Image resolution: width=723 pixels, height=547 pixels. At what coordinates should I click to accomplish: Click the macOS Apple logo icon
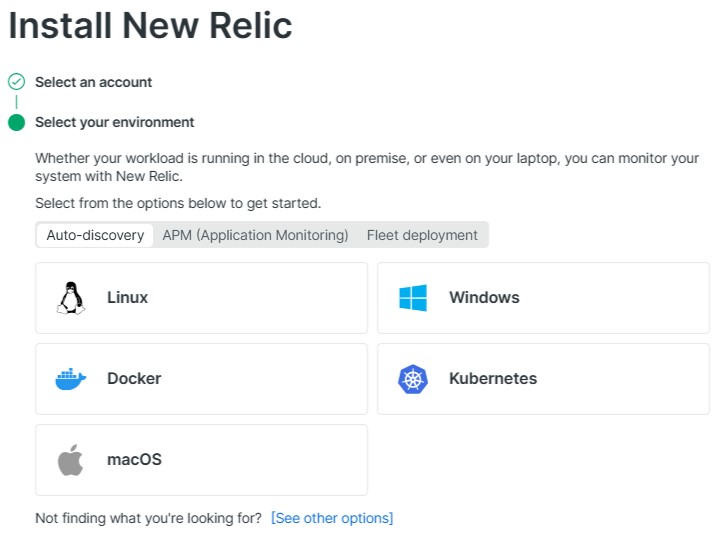[x=70, y=460]
